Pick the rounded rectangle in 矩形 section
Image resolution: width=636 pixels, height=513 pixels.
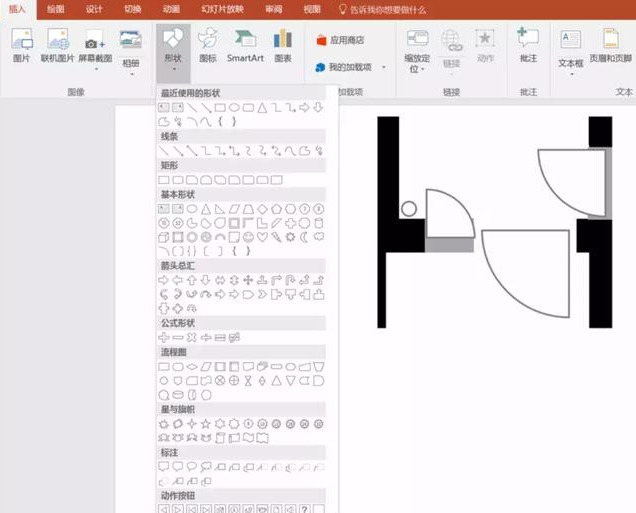pyautogui.click(x=178, y=180)
